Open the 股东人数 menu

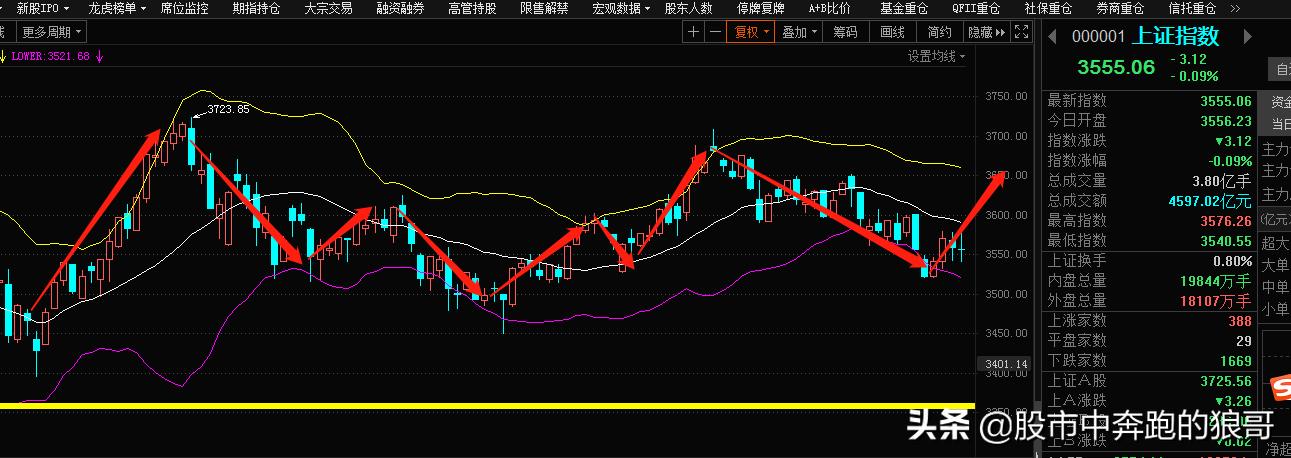pyautogui.click(x=688, y=8)
